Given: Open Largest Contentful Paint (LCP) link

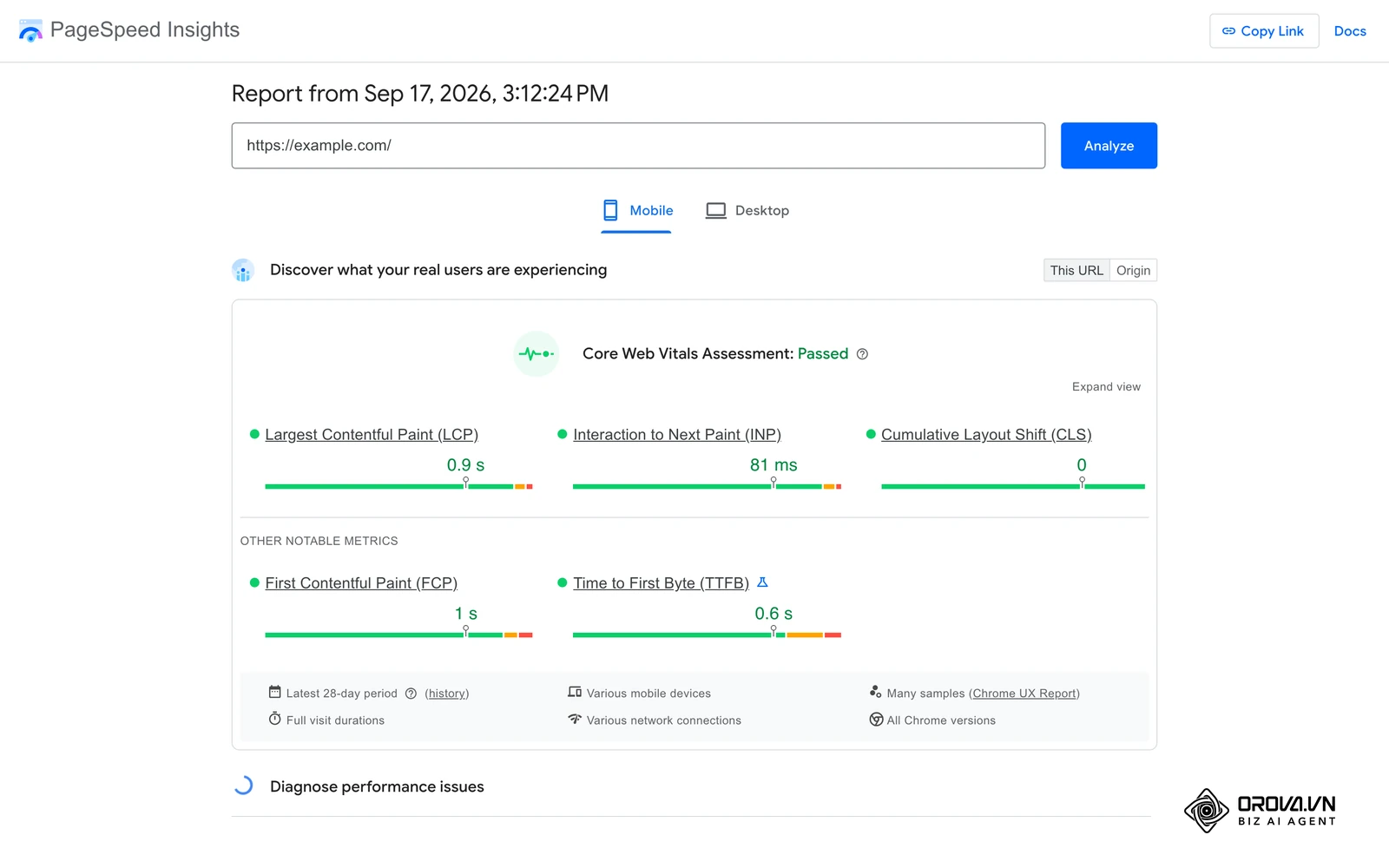Looking at the screenshot, I should [x=372, y=435].
